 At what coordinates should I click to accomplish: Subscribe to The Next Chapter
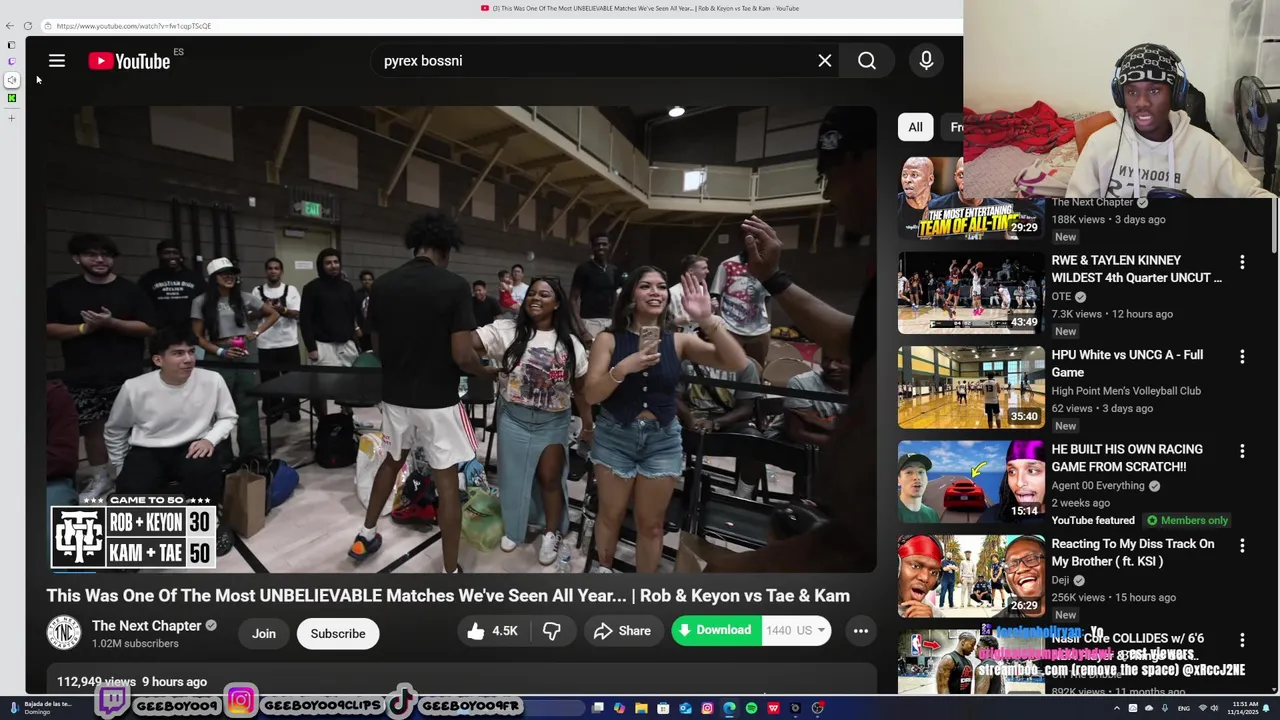pos(338,633)
